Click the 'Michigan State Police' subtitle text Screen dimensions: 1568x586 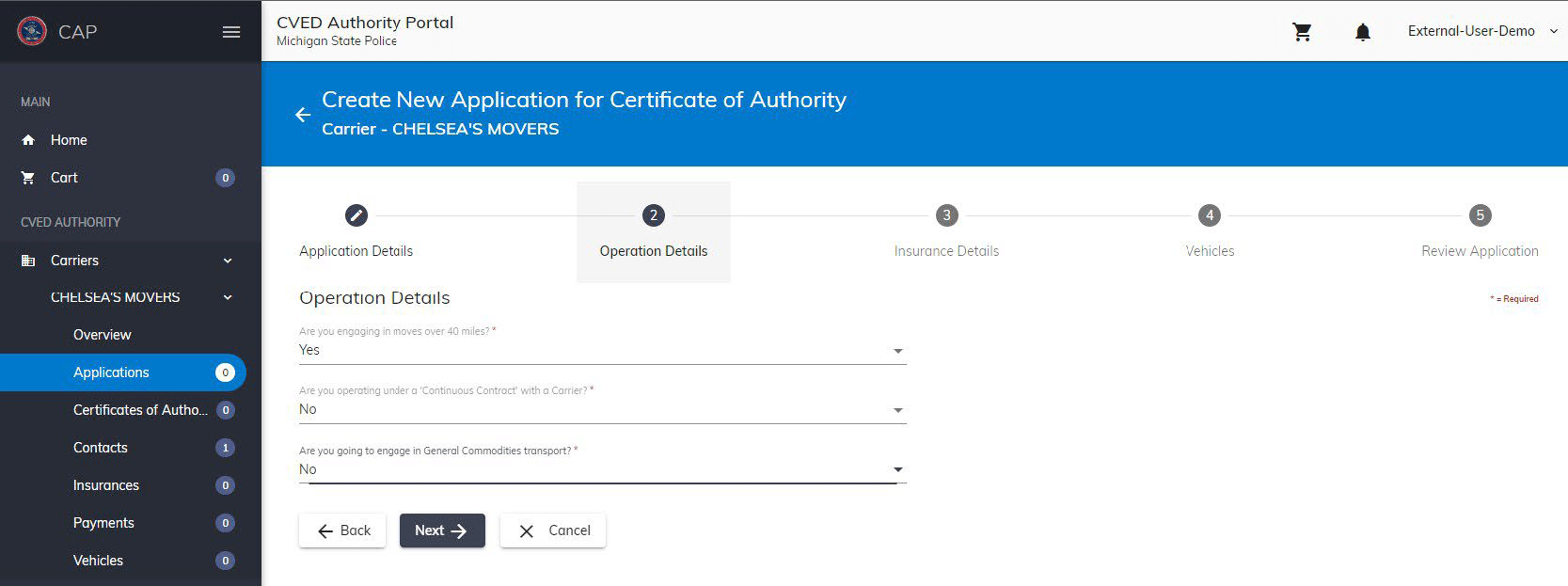pos(337,41)
